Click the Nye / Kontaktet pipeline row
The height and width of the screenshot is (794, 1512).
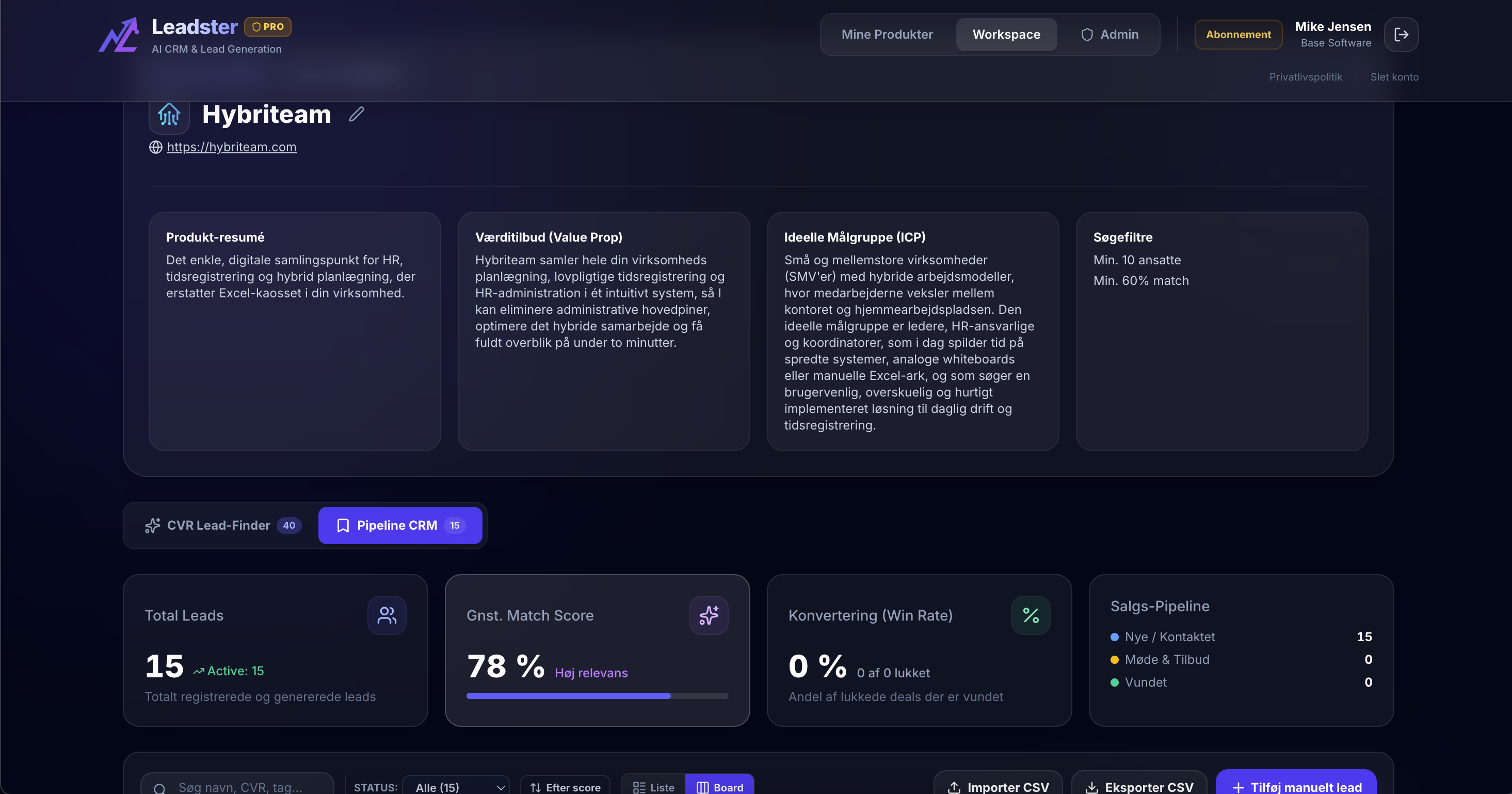[x=1241, y=637]
